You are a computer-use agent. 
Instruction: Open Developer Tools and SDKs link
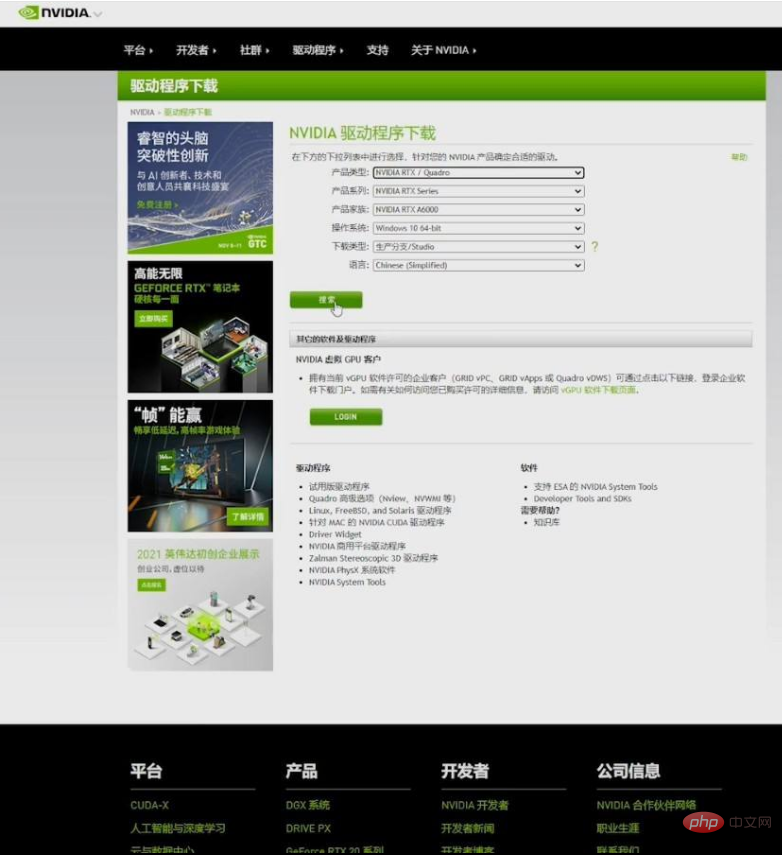click(582, 498)
